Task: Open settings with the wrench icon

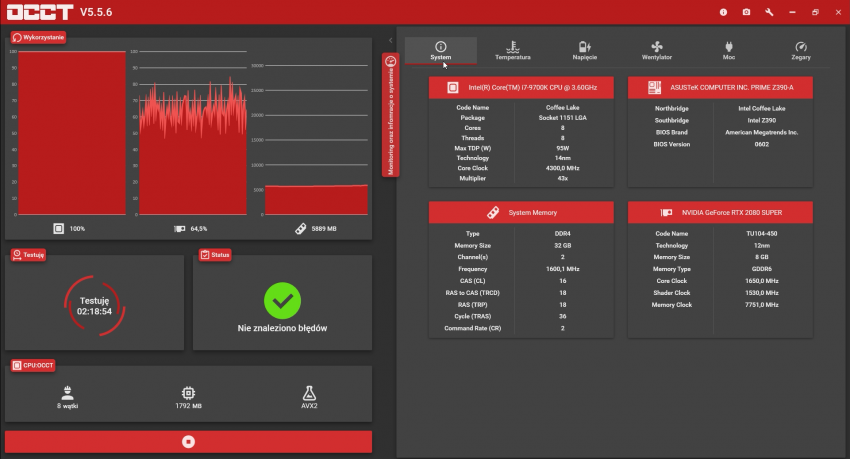Action: tap(769, 12)
